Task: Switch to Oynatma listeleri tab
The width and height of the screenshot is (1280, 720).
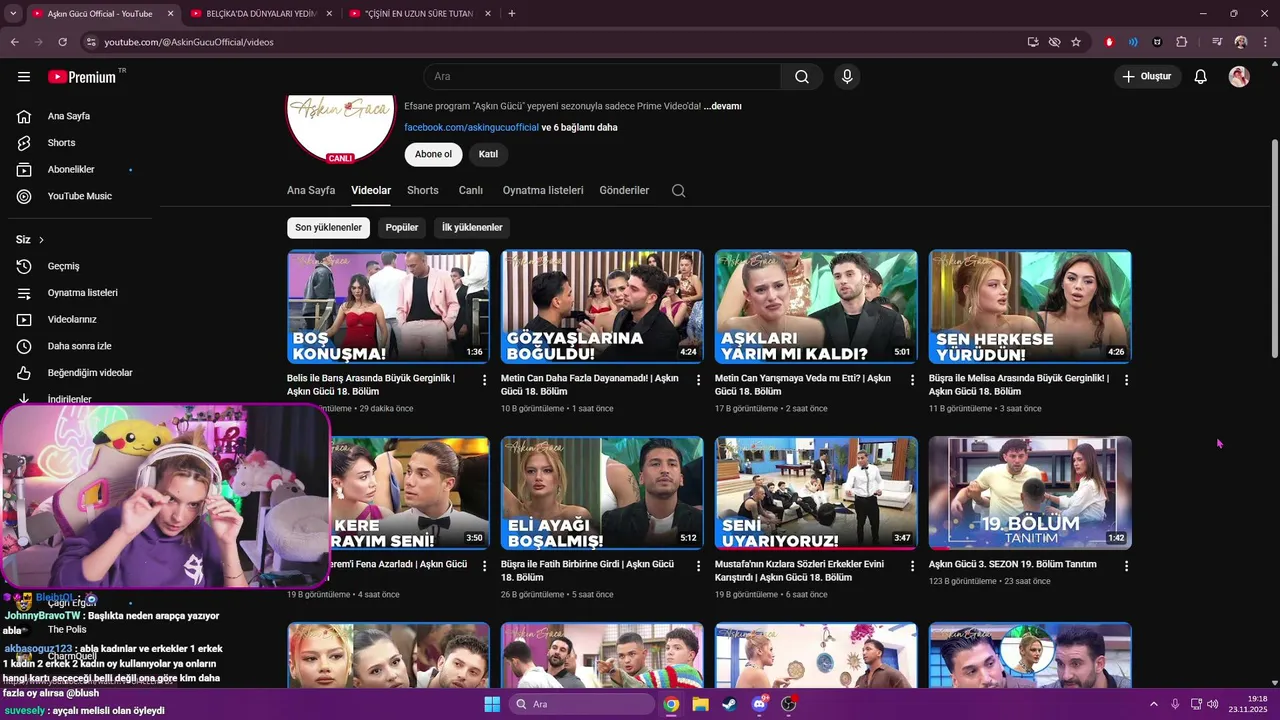Action: point(543,191)
